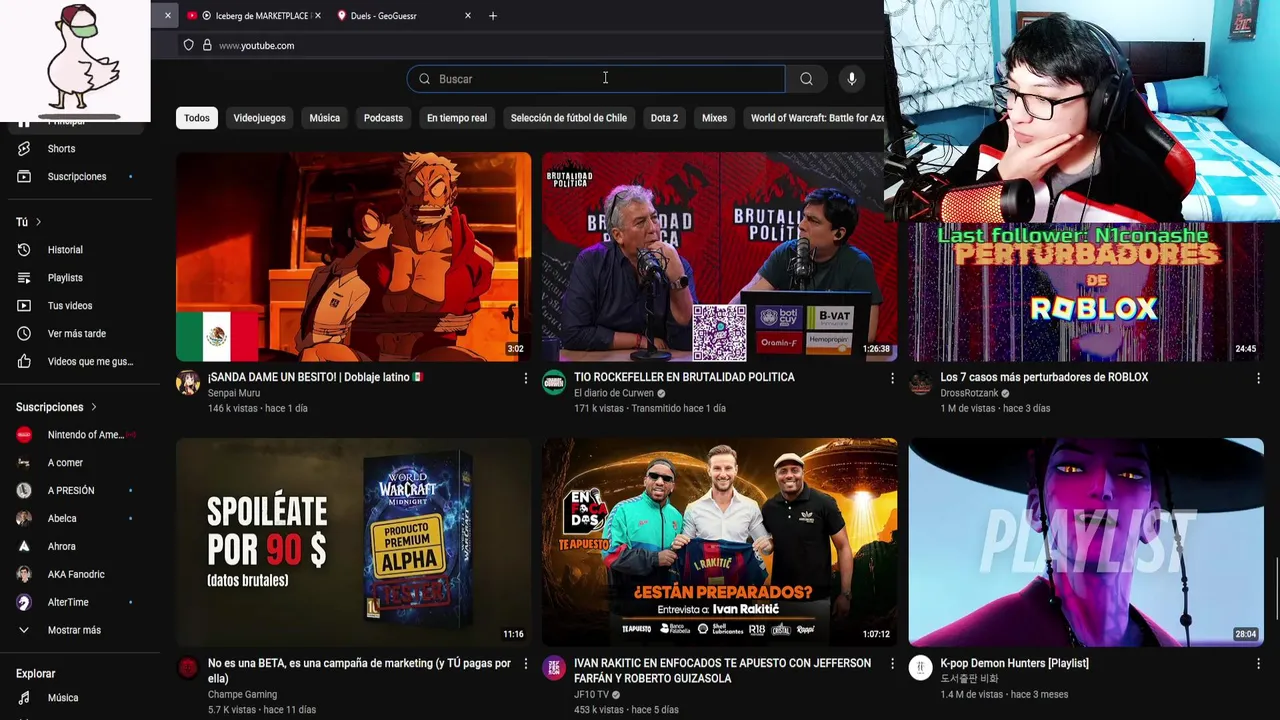
Task: Open options menu for SANDA DAME UN BESITO video
Action: (x=526, y=379)
